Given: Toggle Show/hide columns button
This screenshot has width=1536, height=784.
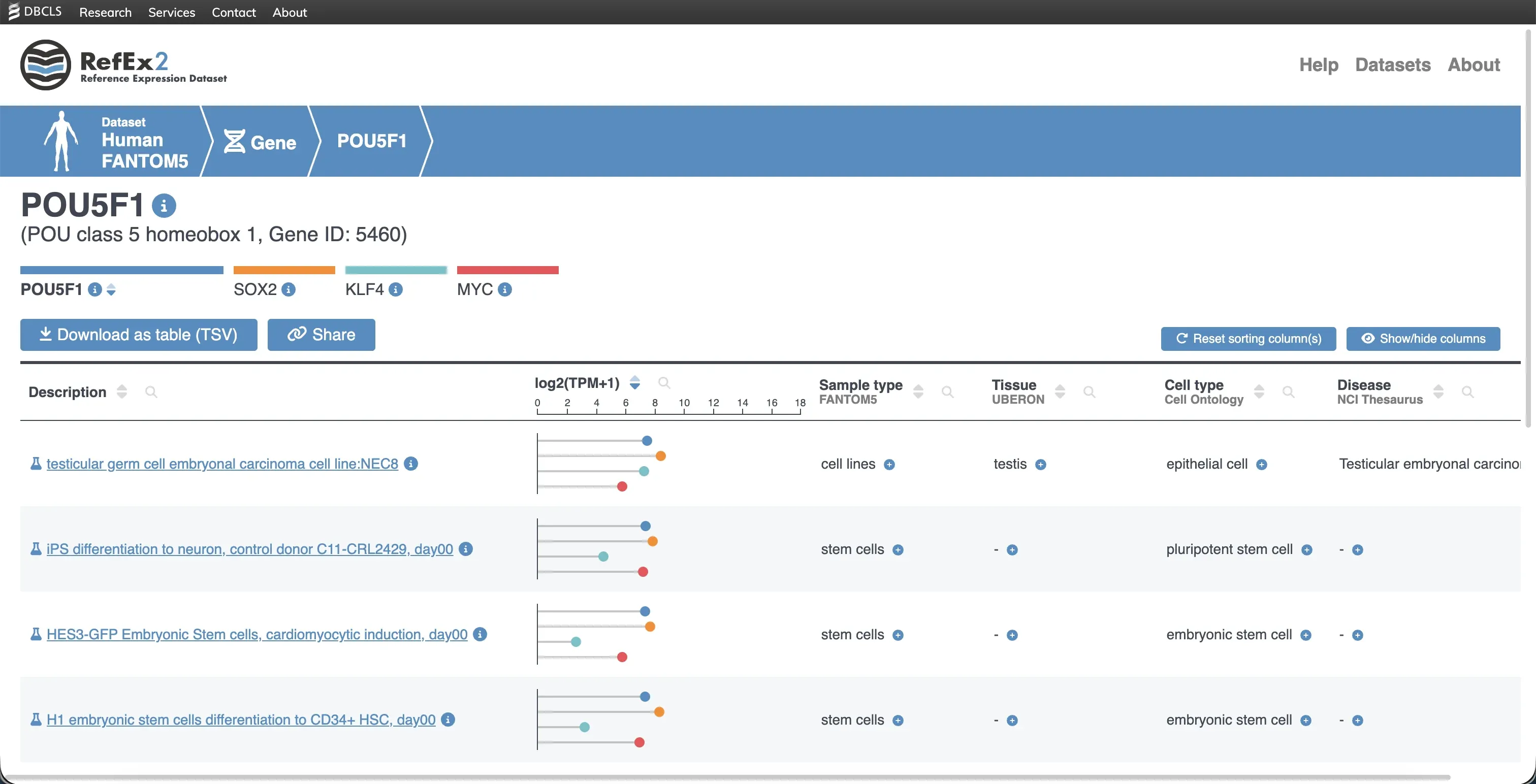Looking at the screenshot, I should coord(1423,339).
